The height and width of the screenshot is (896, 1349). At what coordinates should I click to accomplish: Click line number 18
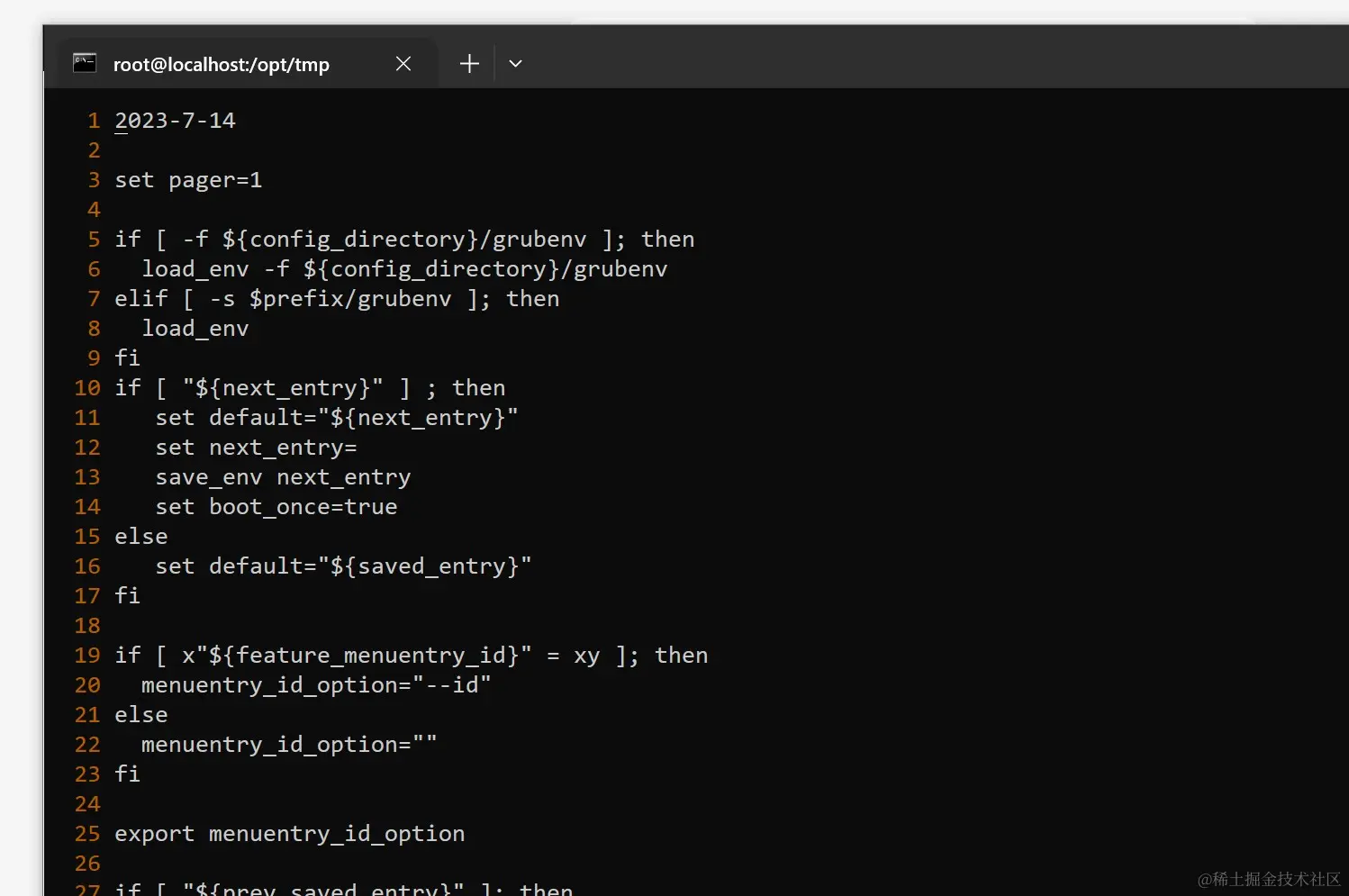[x=87, y=626]
